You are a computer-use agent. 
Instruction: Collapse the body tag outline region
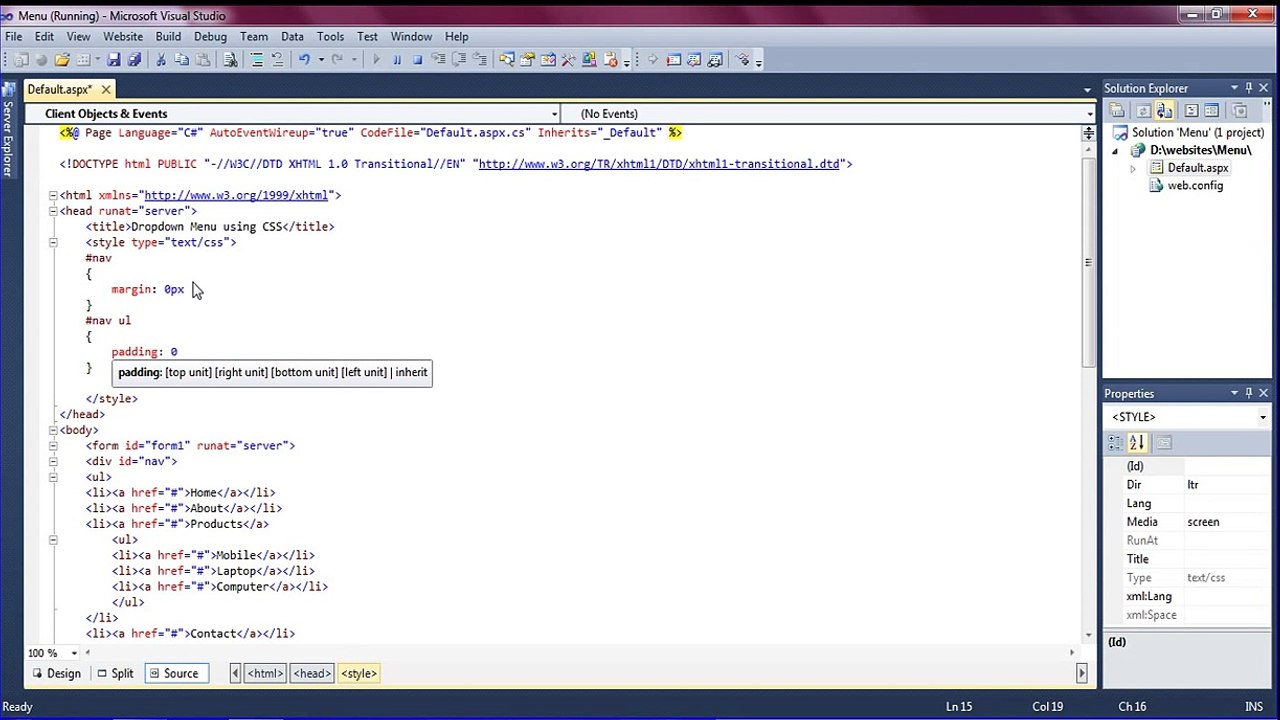pyautogui.click(x=53, y=430)
